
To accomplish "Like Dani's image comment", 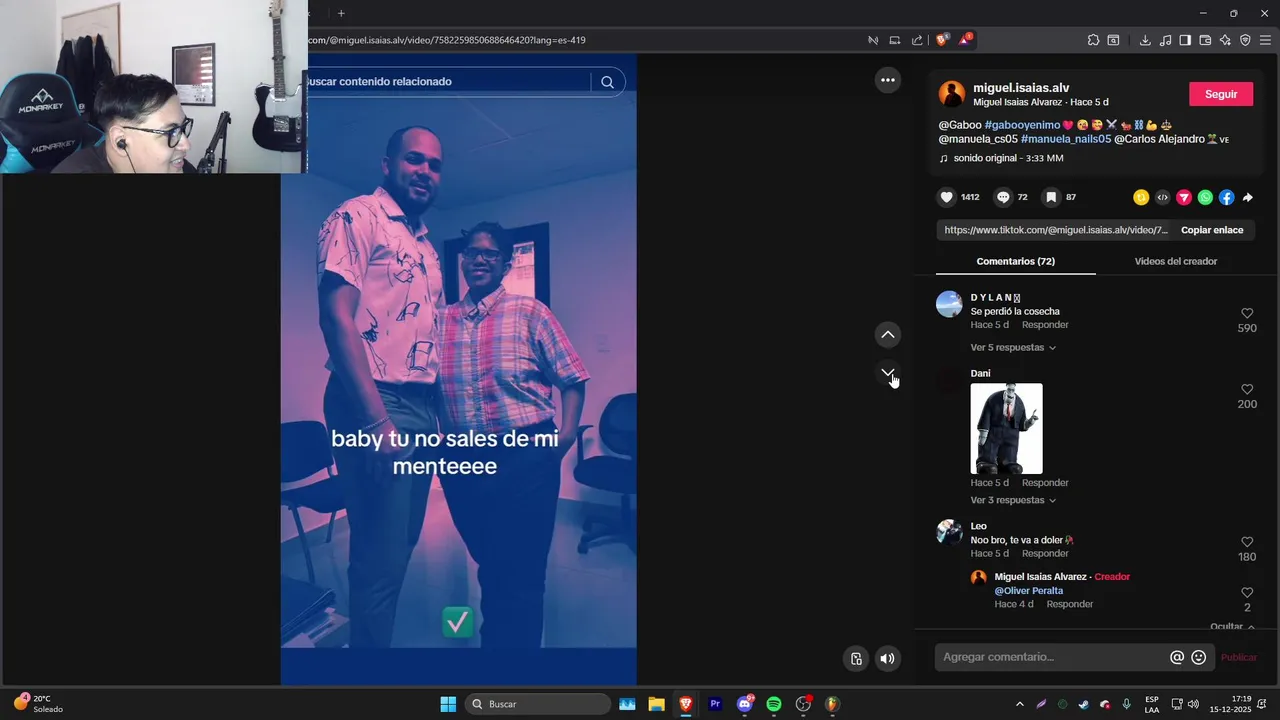I will 1247,389.
